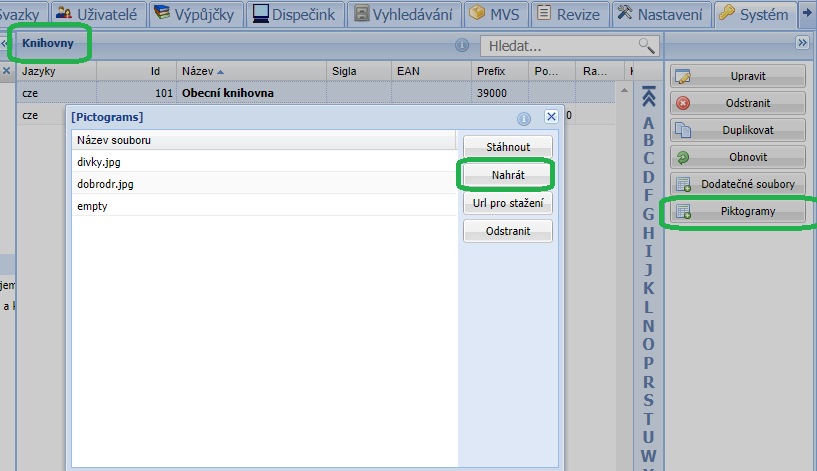
Task: Click the info icon beside the search field
Action: pos(462,46)
